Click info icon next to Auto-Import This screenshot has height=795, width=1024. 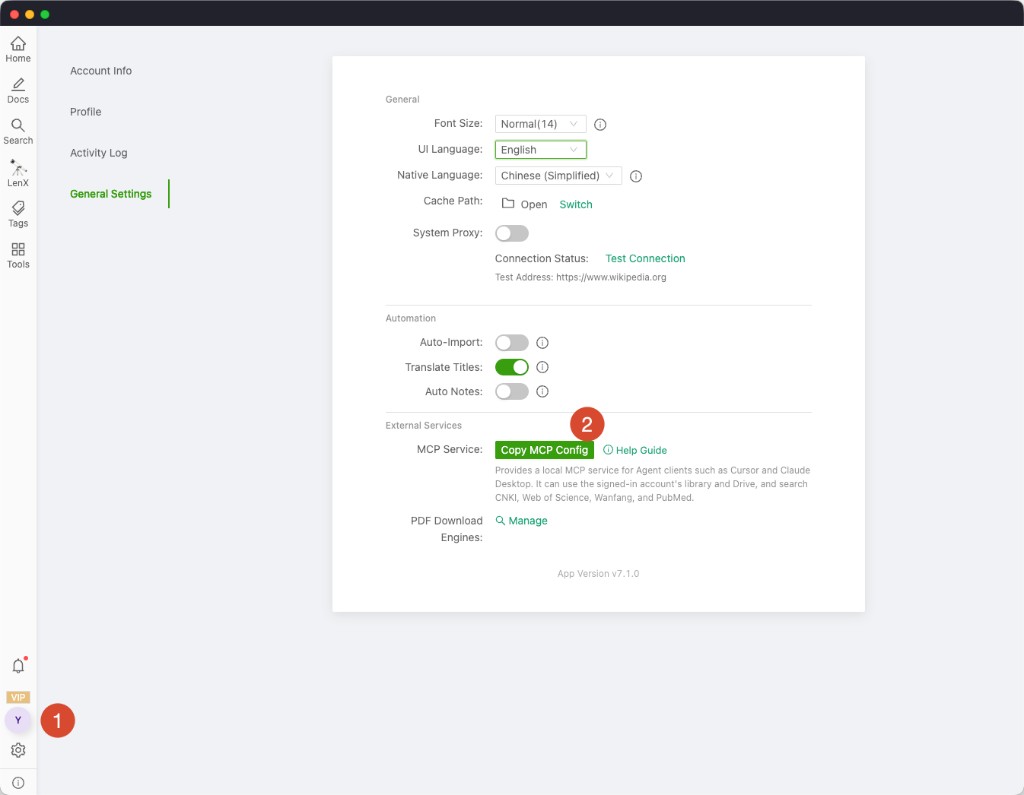tap(542, 342)
